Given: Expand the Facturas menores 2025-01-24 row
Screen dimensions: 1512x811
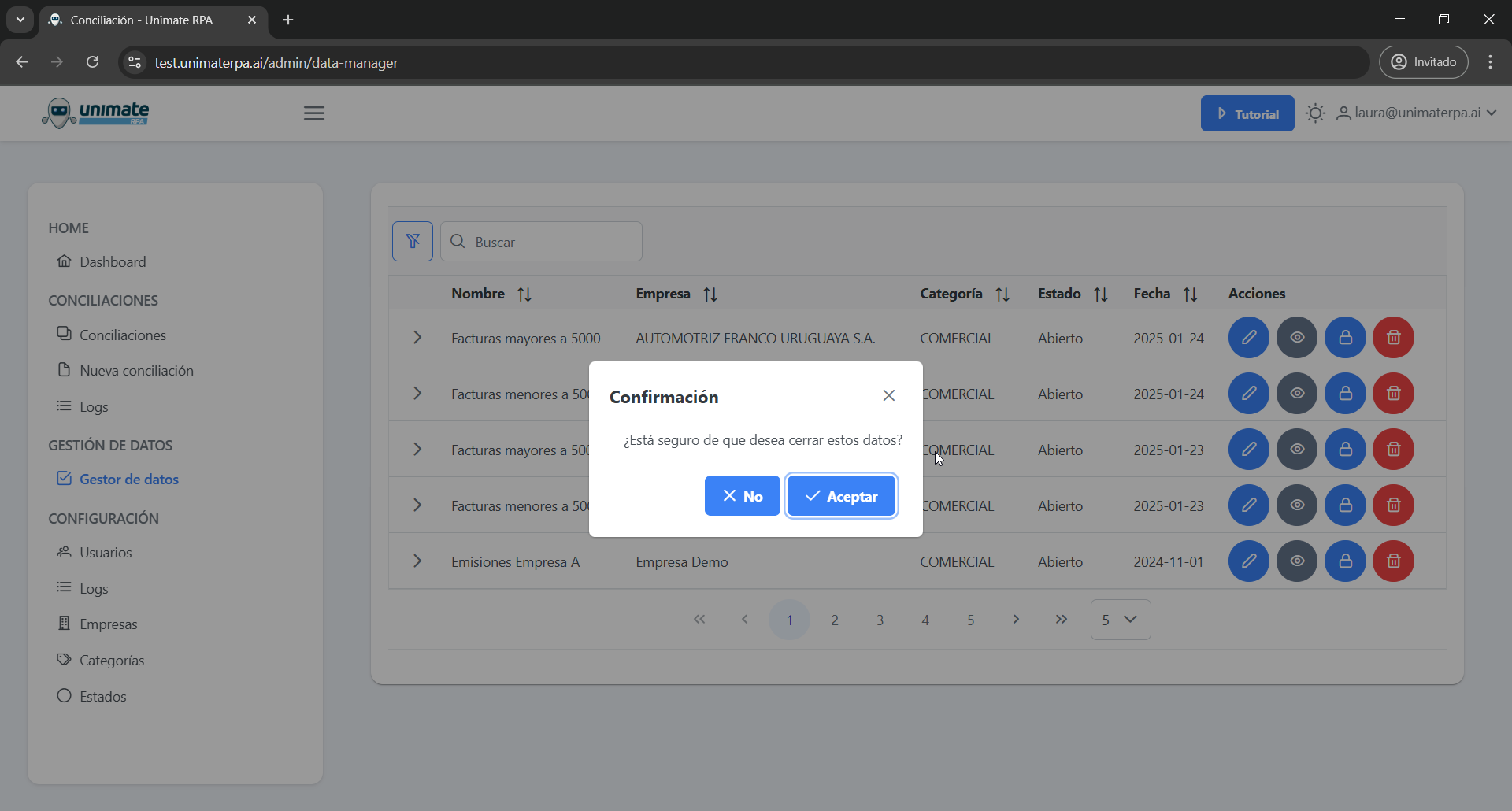Looking at the screenshot, I should 417,394.
